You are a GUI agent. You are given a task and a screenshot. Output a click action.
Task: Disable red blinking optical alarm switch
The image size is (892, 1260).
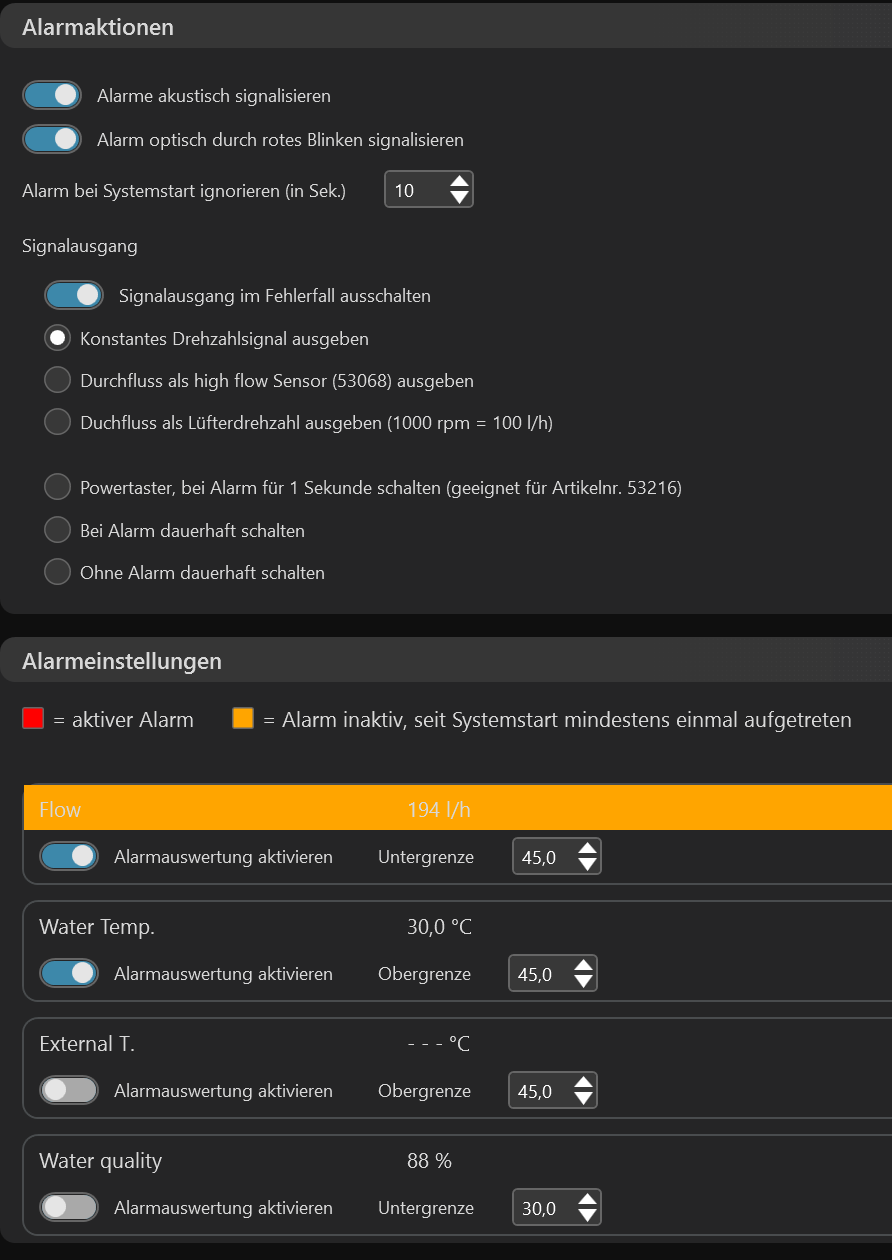tap(51, 139)
